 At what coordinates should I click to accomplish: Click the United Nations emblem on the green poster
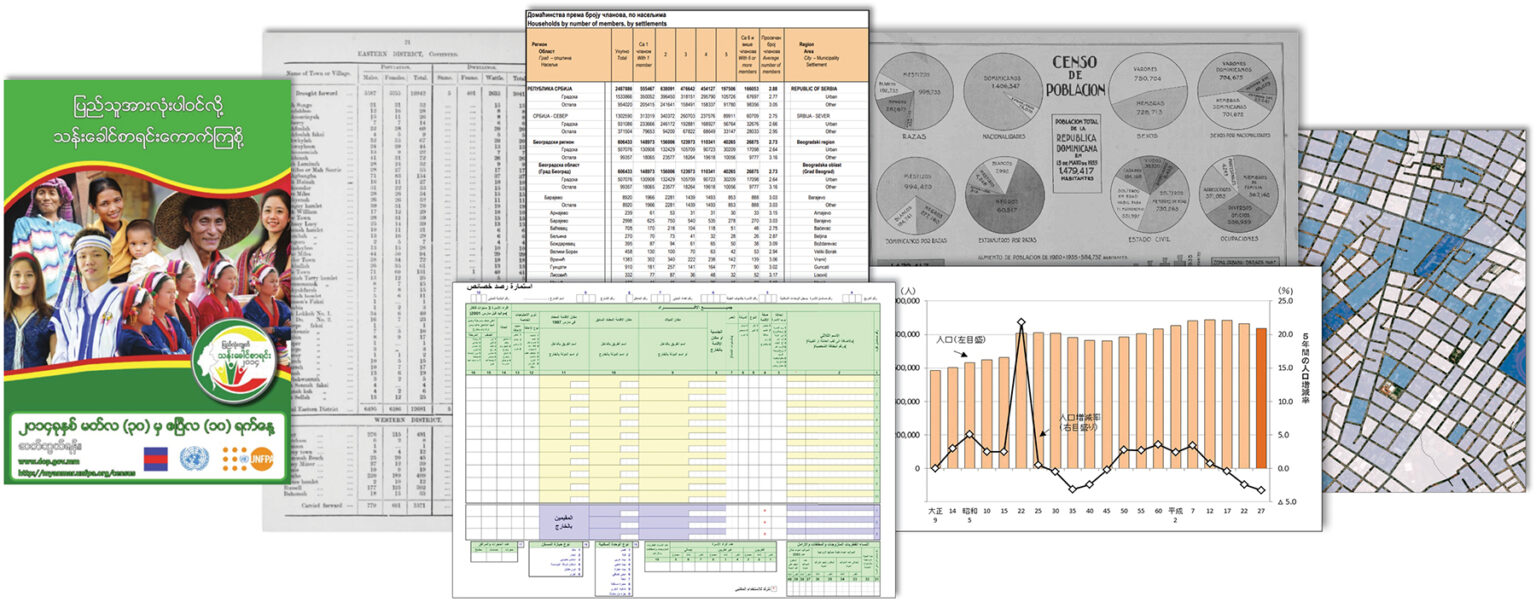click(194, 459)
